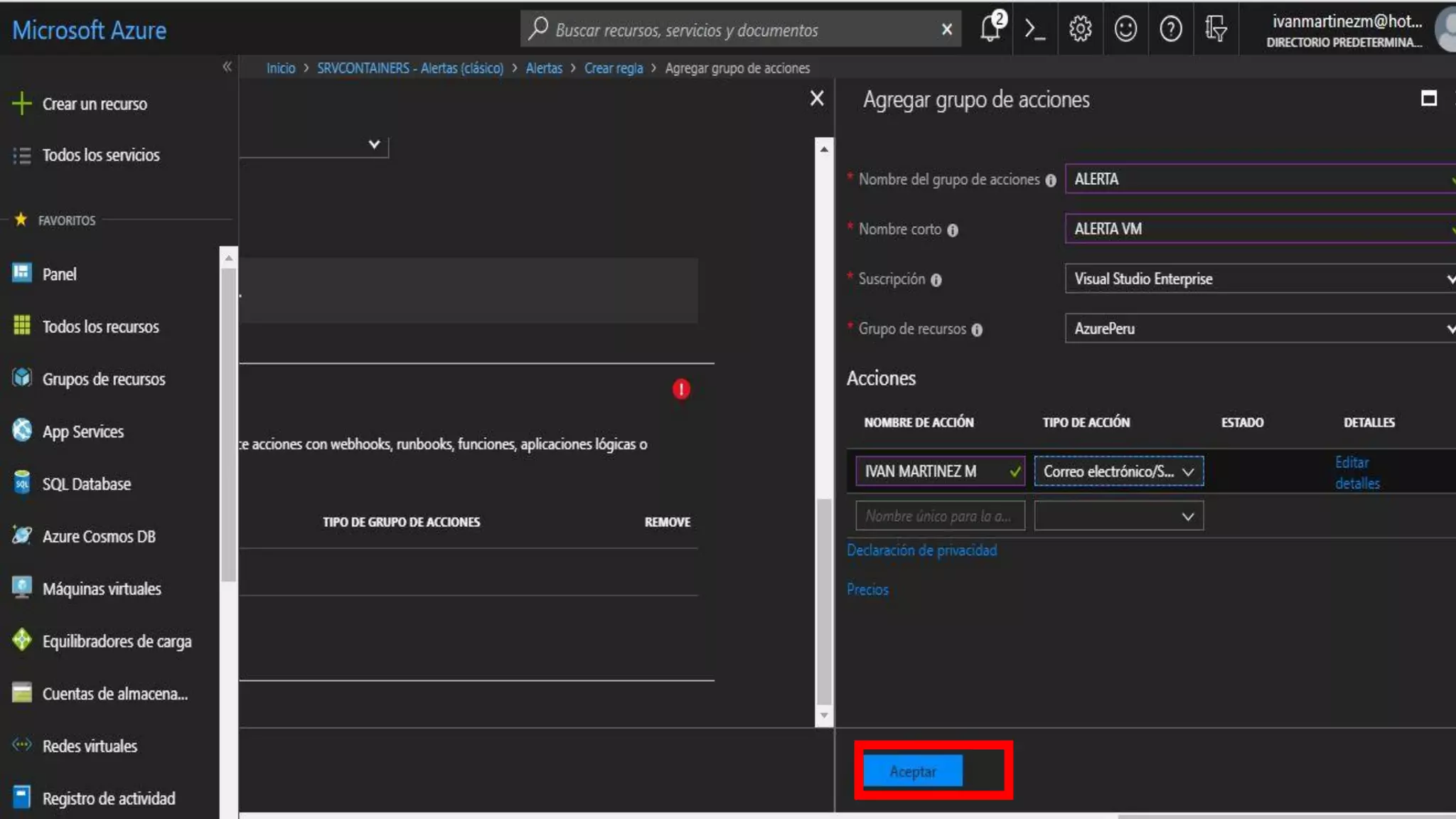Collapse the left sidebar with double chevron
The height and width of the screenshot is (819, 1456).
point(227,67)
